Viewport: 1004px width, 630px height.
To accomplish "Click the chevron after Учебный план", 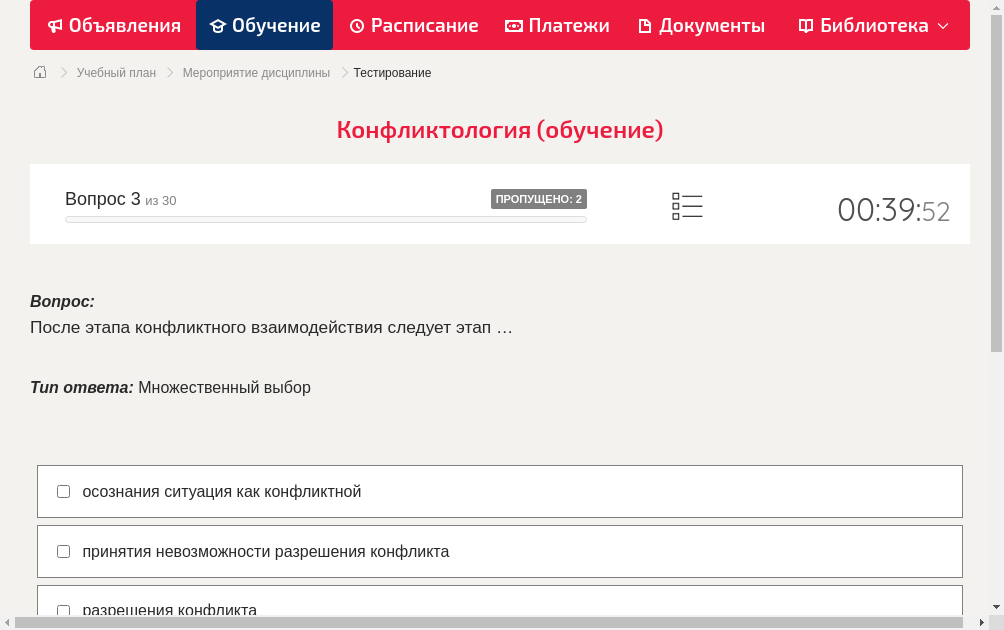I will coord(169,72).
